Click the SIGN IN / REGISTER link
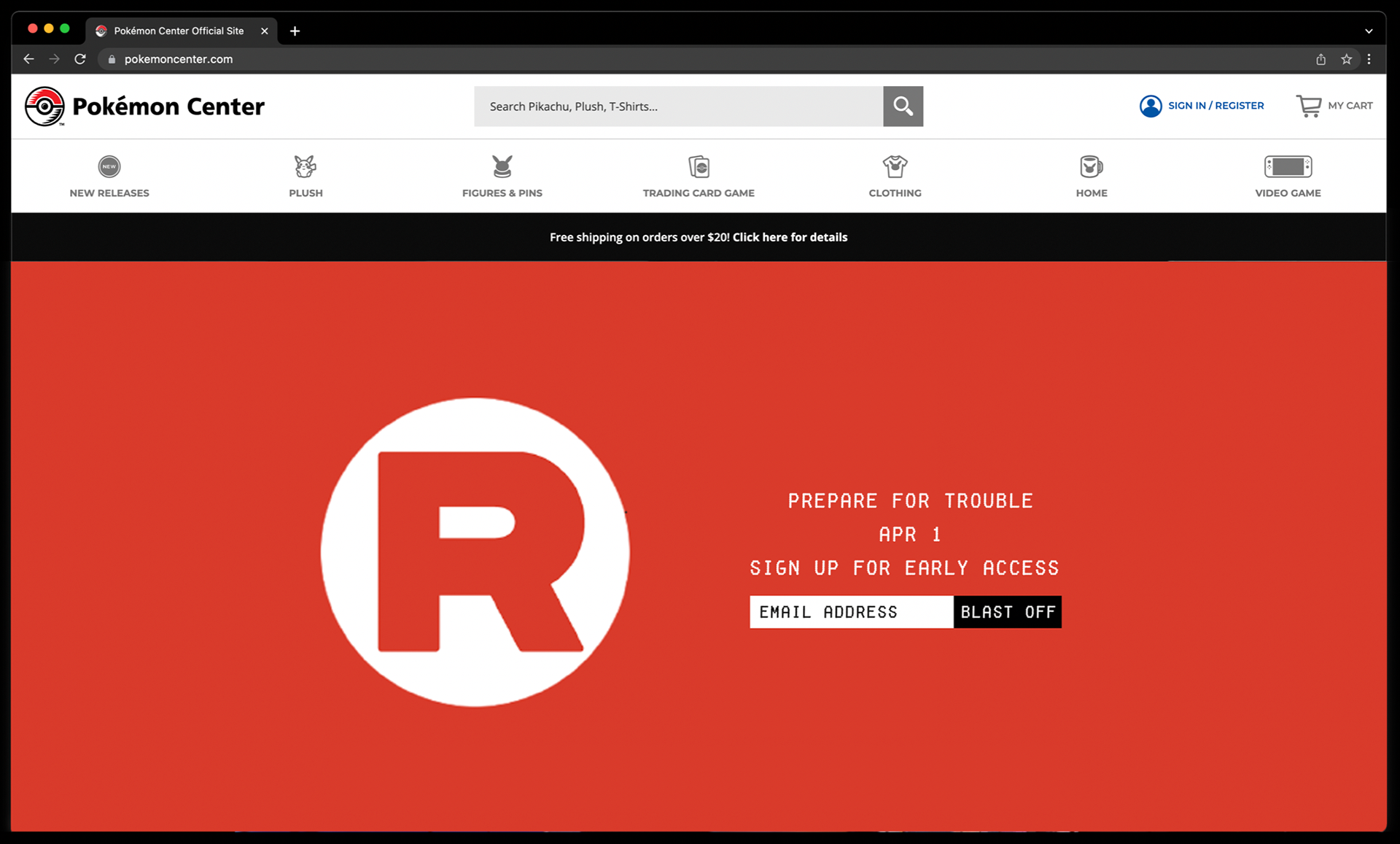The image size is (1400, 844). 1216,106
